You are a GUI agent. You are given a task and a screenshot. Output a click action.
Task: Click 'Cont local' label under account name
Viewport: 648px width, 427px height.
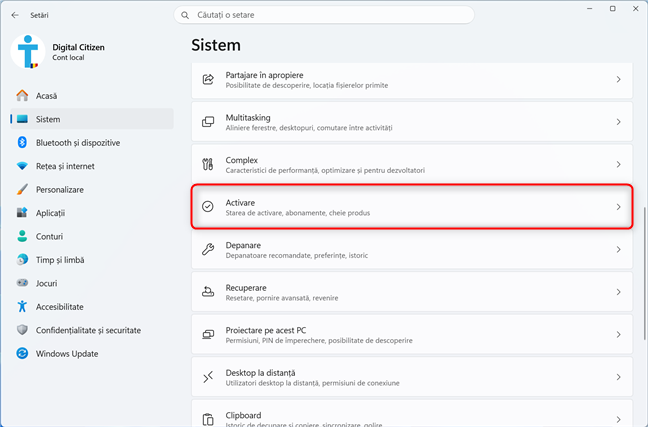coord(68,58)
